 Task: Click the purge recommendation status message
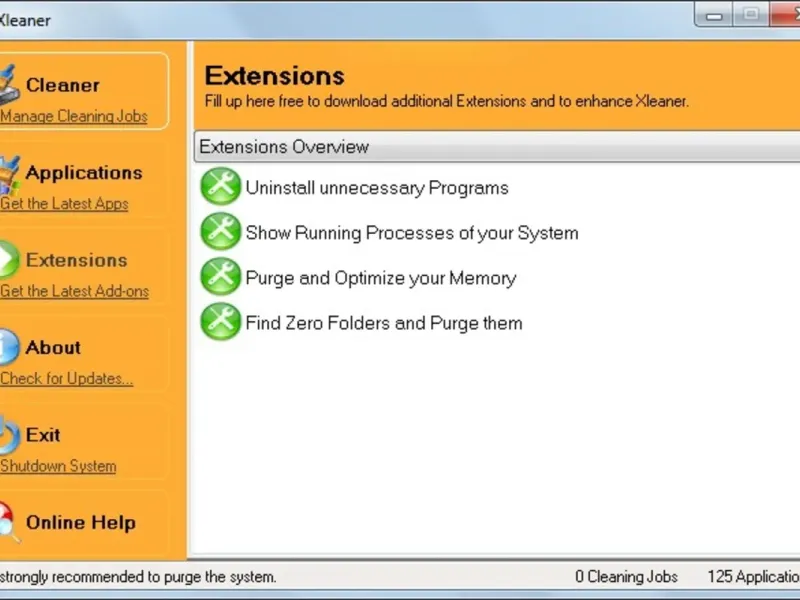click(x=138, y=577)
